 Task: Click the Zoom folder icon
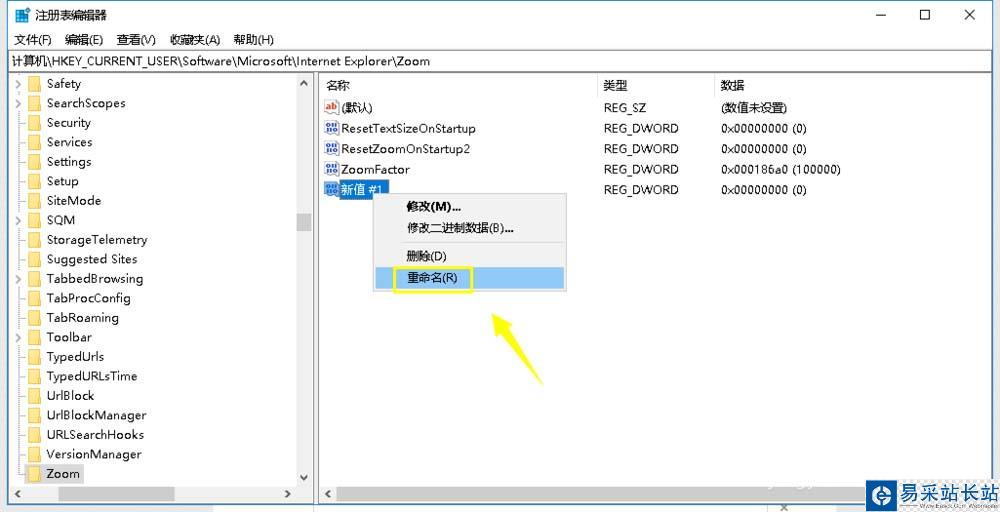click(34, 474)
